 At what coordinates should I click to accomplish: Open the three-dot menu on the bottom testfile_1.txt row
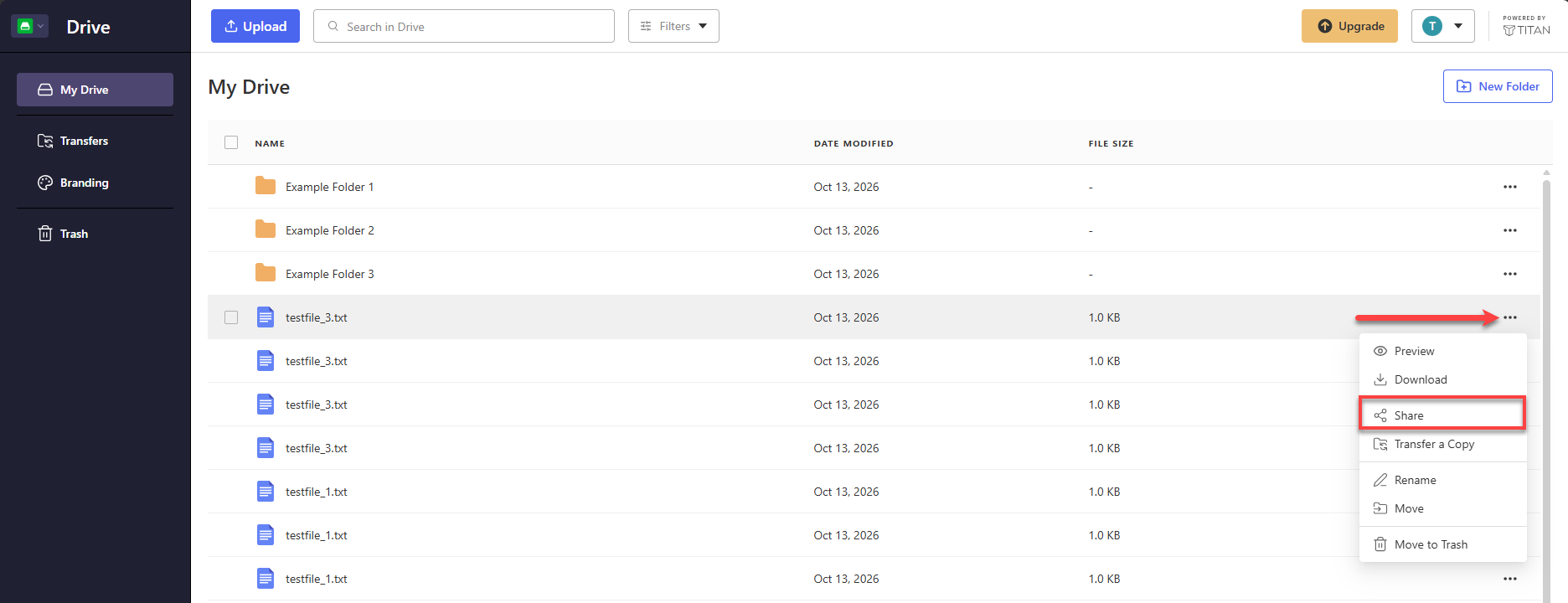coord(1510,579)
